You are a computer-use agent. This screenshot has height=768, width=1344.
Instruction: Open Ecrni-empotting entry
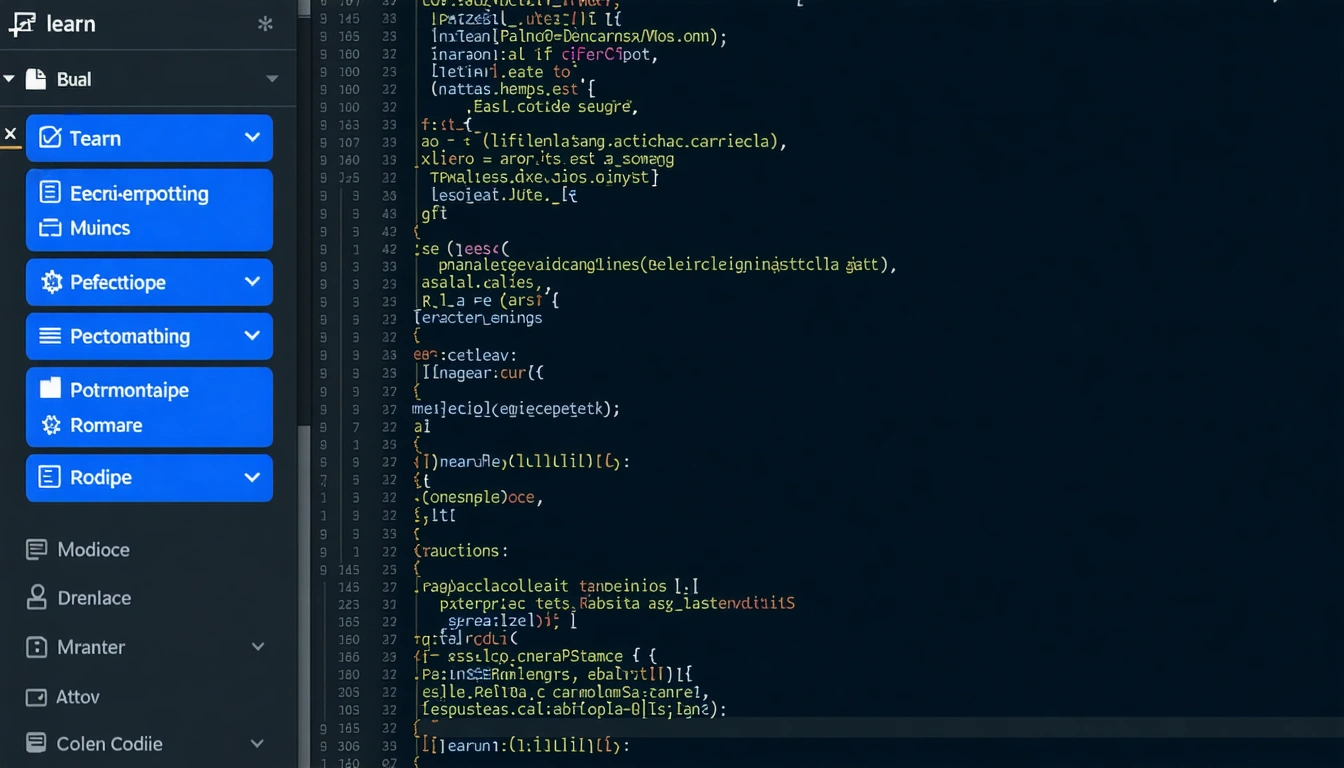pos(139,194)
